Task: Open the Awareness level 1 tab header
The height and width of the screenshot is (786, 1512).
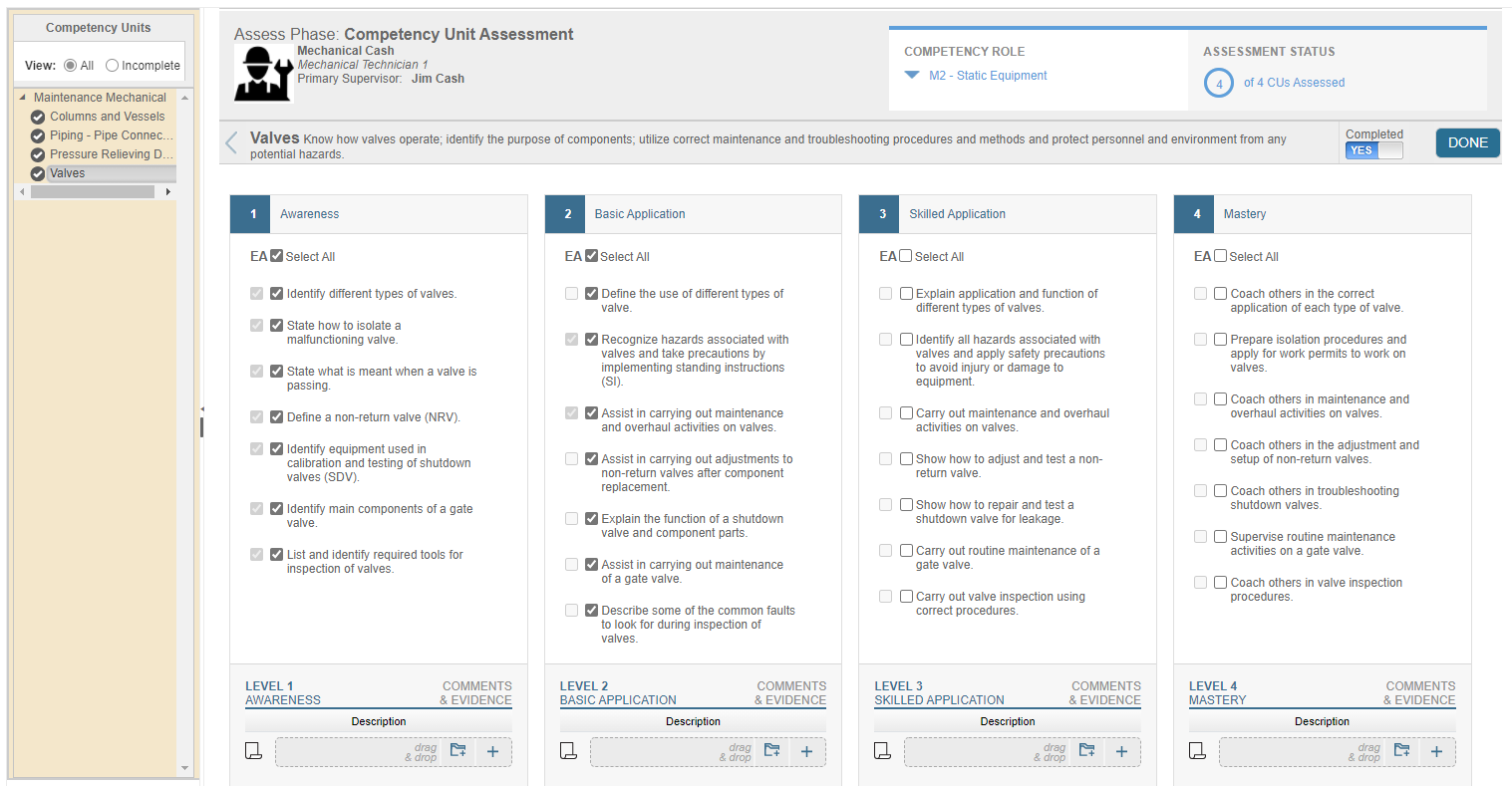Action: pyautogui.click(x=379, y=214)
